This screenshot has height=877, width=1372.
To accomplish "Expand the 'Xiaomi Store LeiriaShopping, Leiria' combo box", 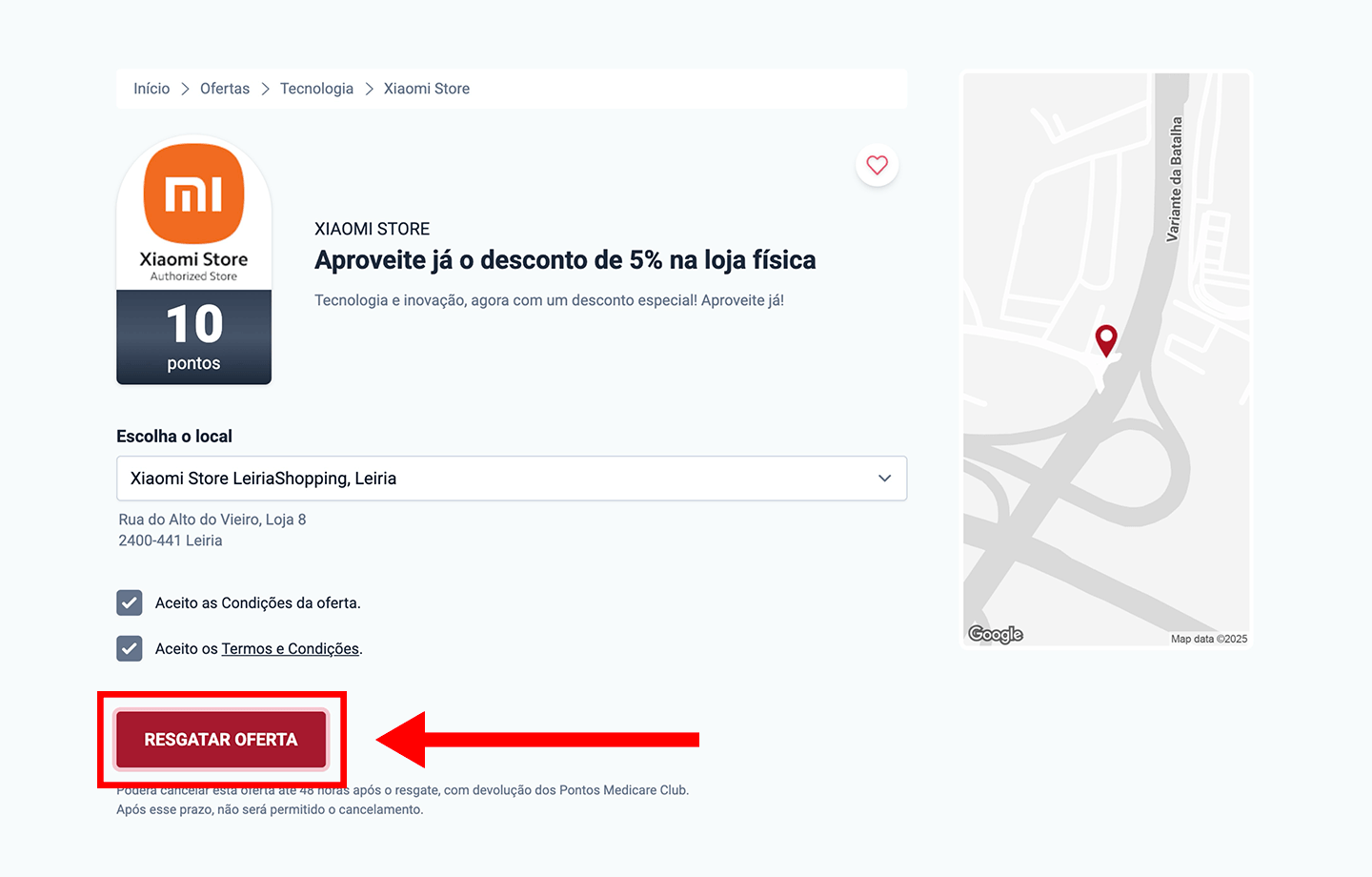I will point(512,478).
